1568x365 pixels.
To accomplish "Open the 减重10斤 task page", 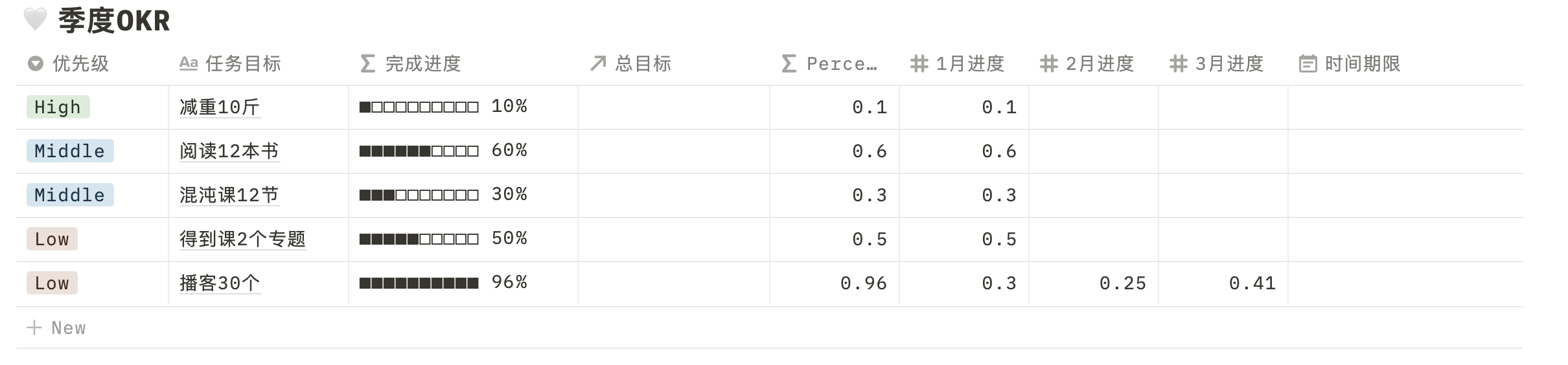I will (x=220, y=107).
